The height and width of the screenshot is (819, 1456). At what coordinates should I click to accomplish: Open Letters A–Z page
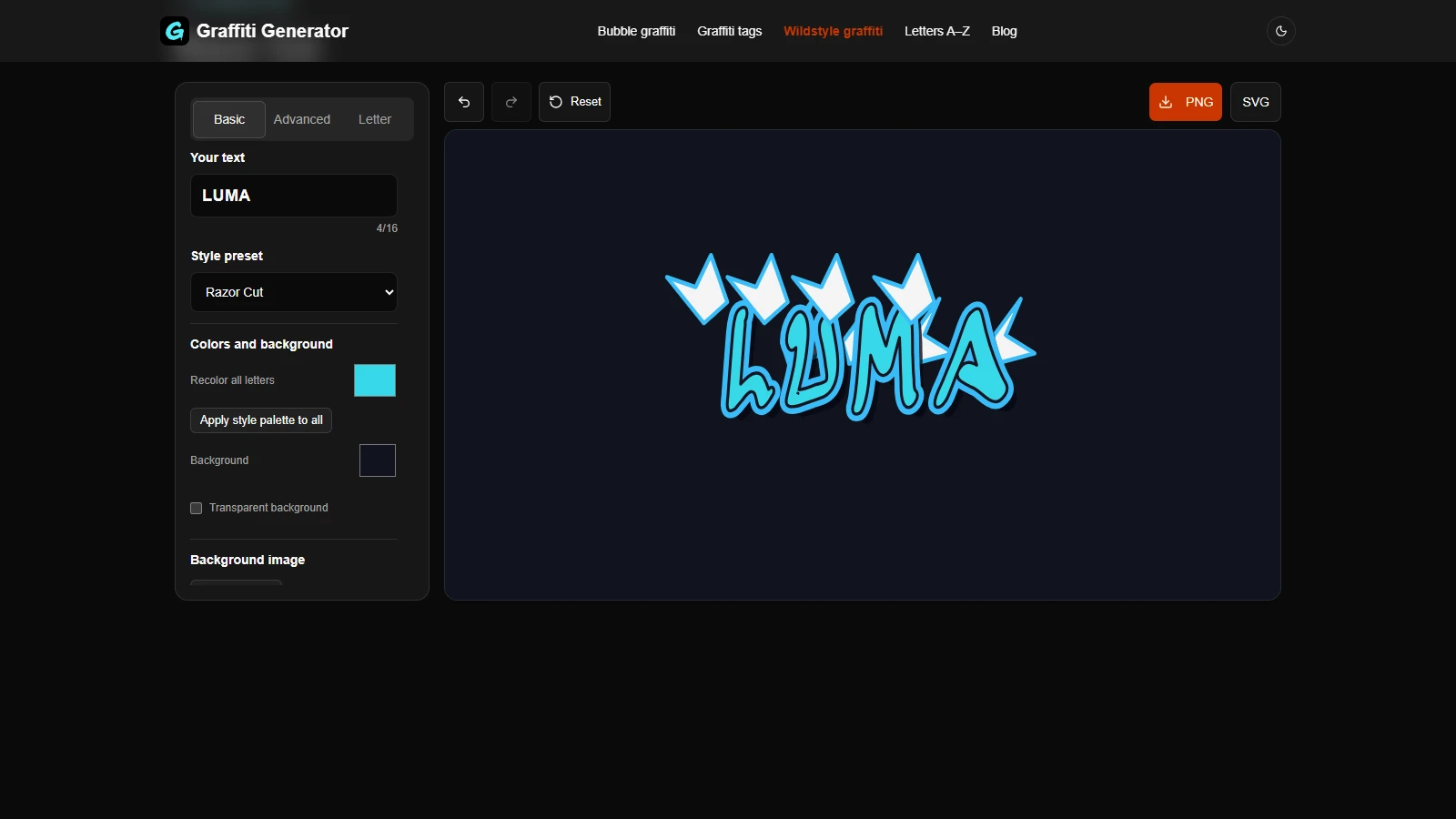pos(936,31)
